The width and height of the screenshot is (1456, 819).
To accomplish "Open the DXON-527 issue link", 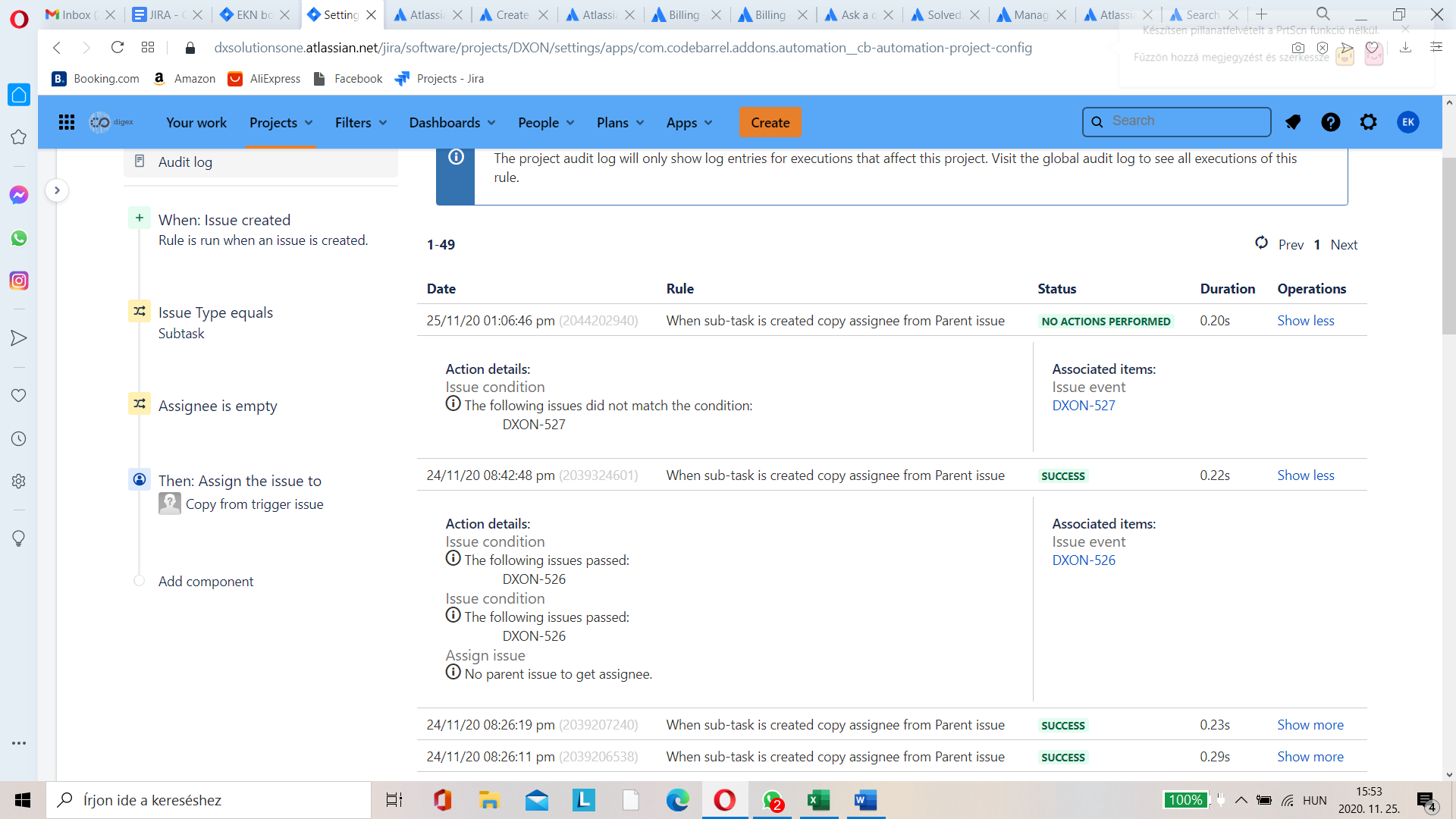I will pos(1083,406).
